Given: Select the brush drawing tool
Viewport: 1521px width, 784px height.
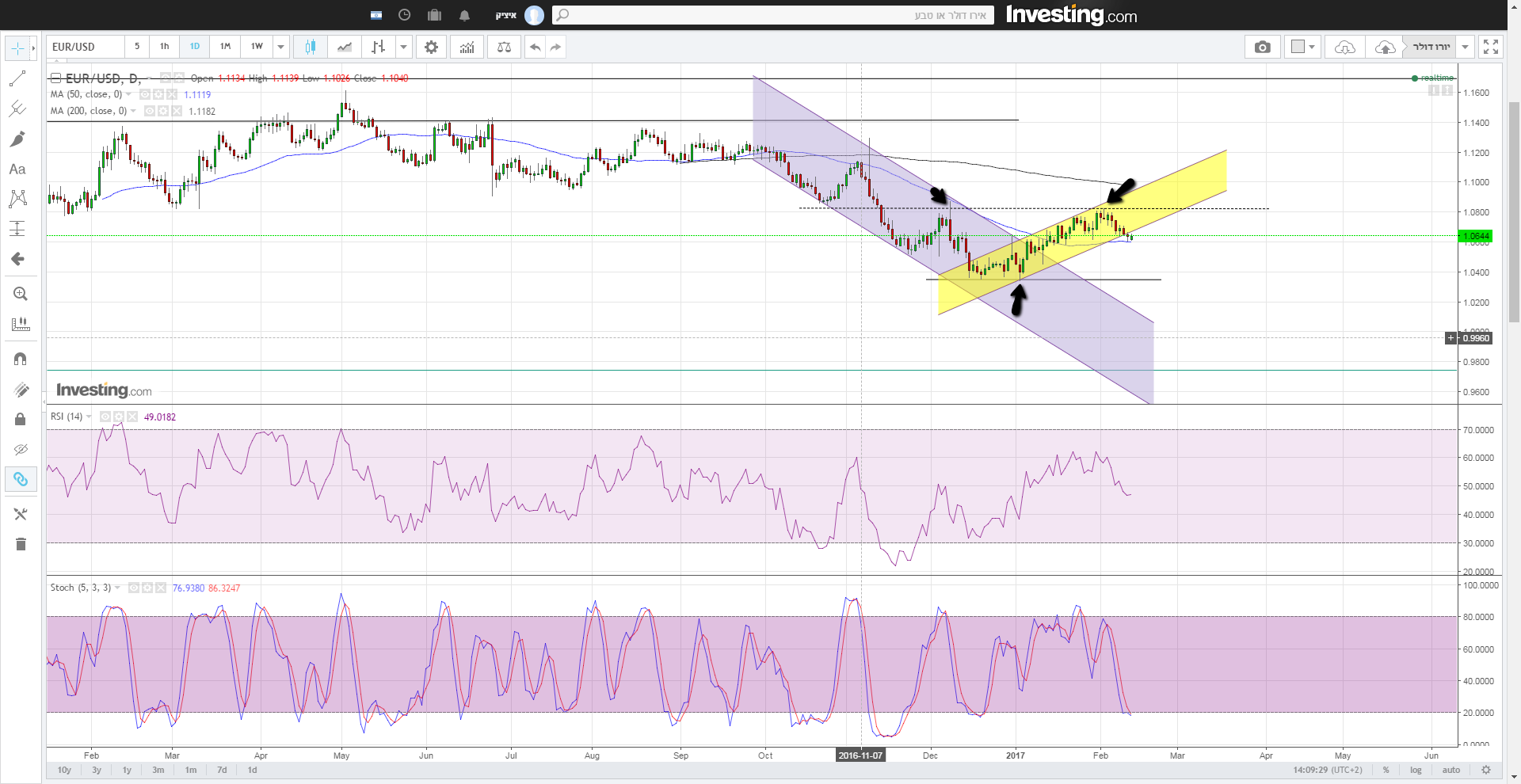Looking at the screenshot, I should (17, 139).
